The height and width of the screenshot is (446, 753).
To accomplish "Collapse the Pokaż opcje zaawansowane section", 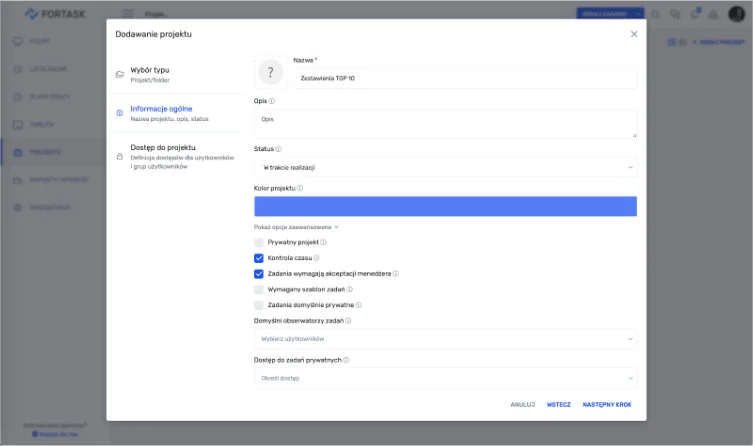I will 297,227.
